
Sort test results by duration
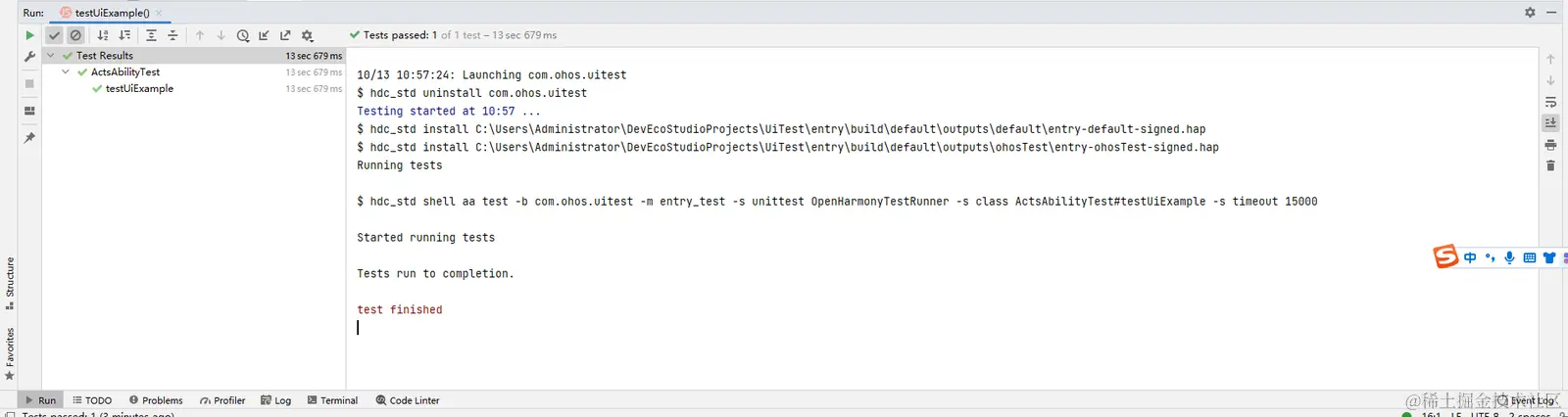click(124, 35)
